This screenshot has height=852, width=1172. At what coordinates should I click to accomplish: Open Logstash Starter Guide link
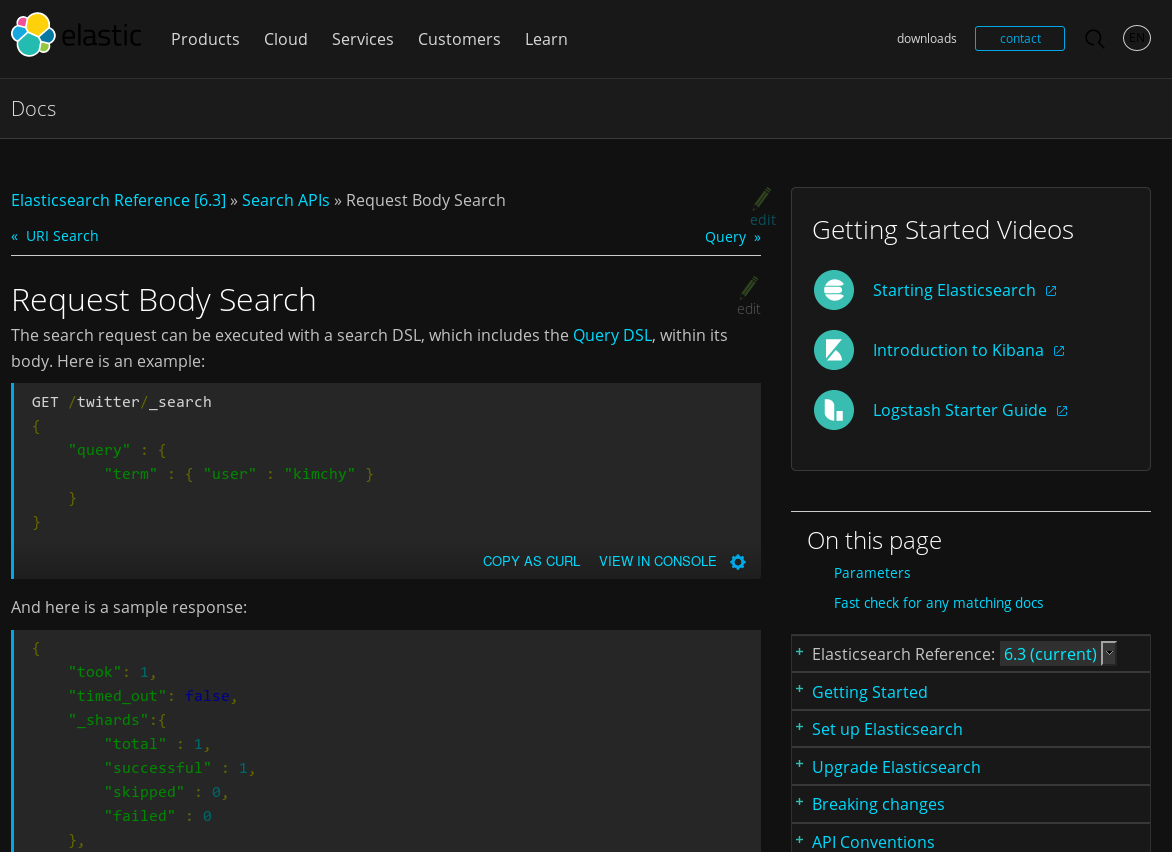(960, 410)
